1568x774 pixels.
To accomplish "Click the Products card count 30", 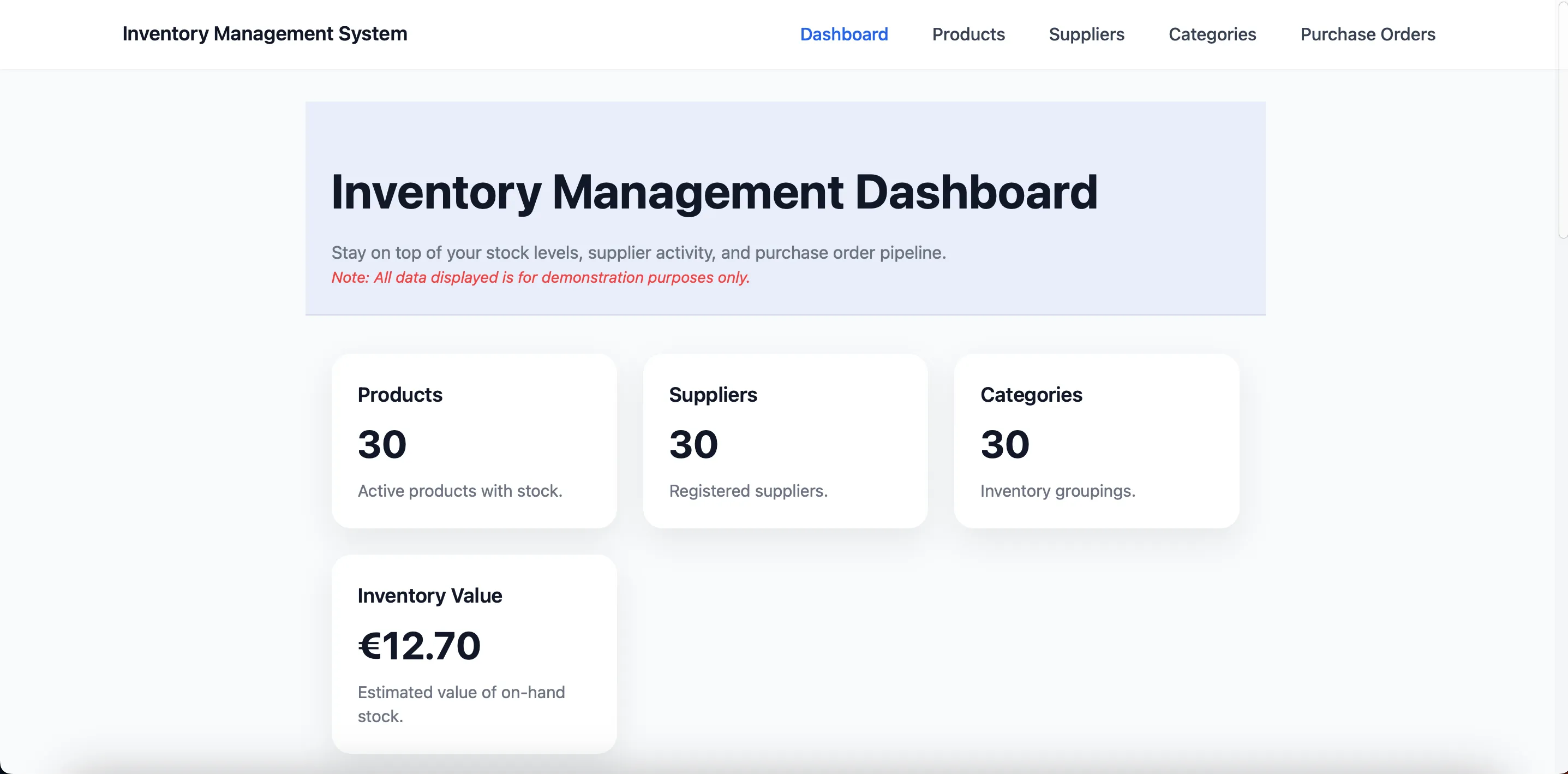I will click(x=382, y=444).
